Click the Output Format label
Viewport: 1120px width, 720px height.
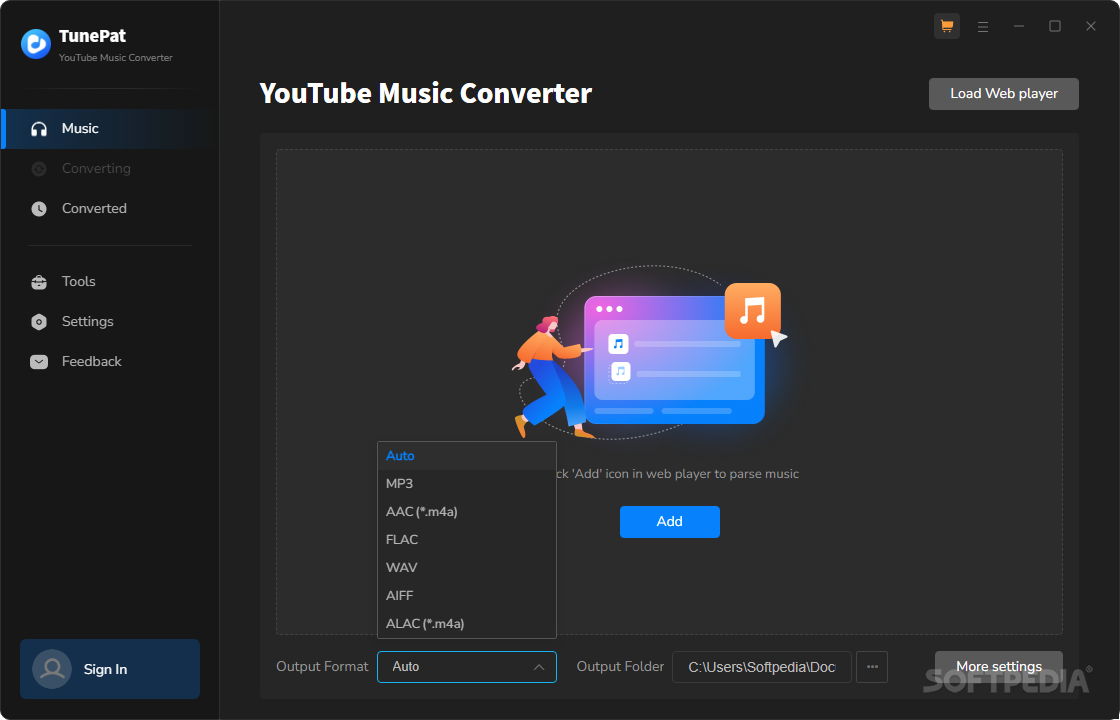[x=322, y=666]
